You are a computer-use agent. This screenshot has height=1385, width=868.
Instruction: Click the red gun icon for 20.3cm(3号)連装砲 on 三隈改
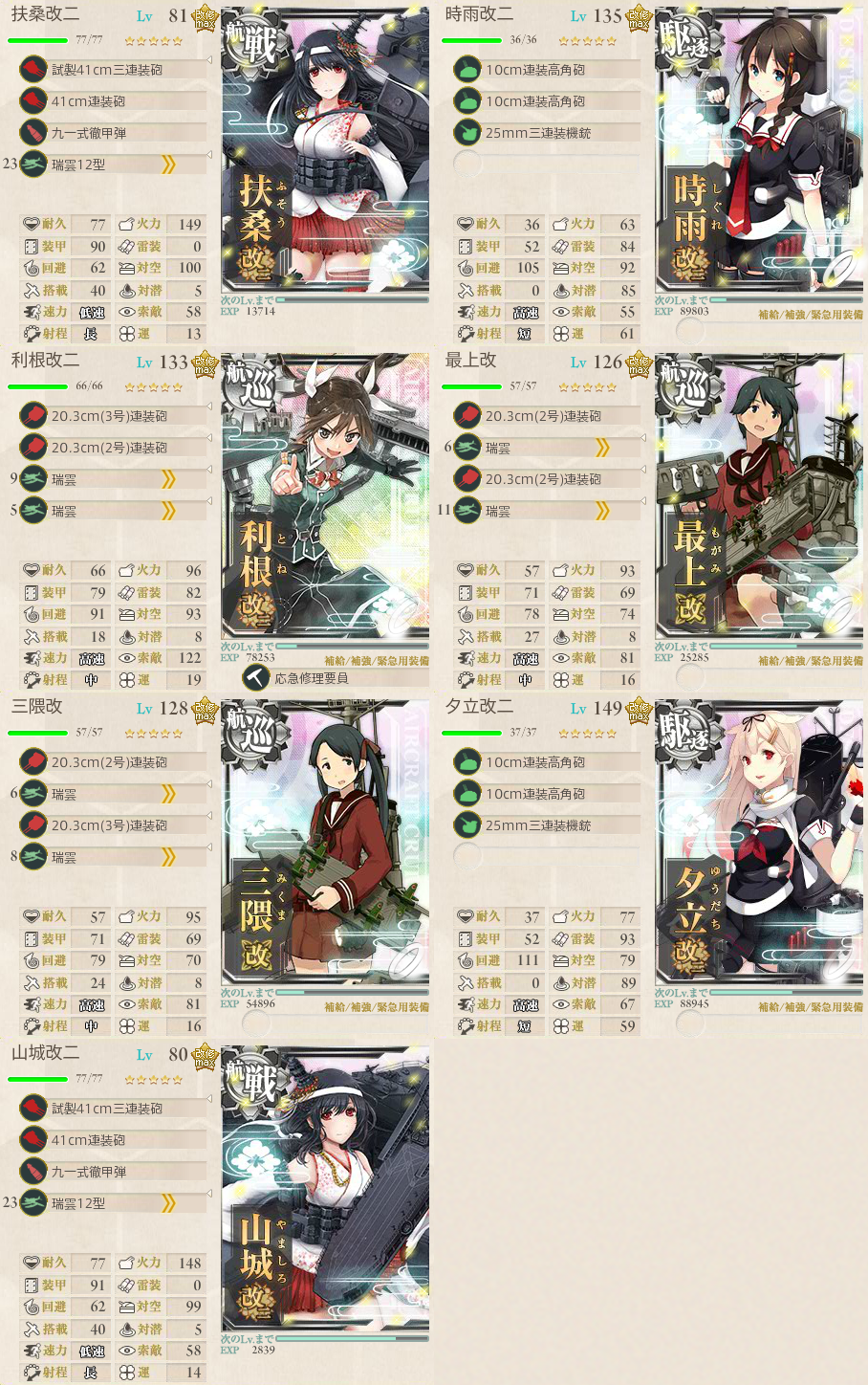pos(33,825)
